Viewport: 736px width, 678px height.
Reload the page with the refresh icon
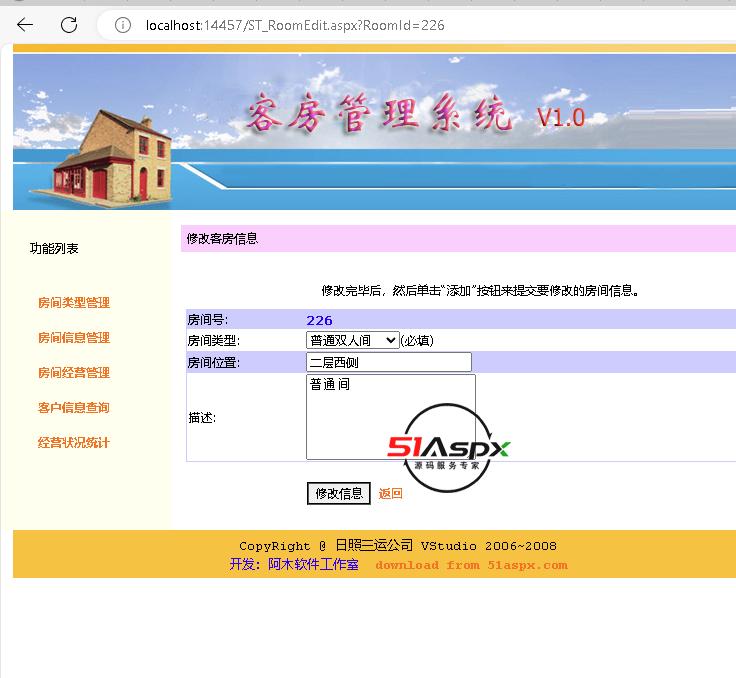(x=69, y=25)
